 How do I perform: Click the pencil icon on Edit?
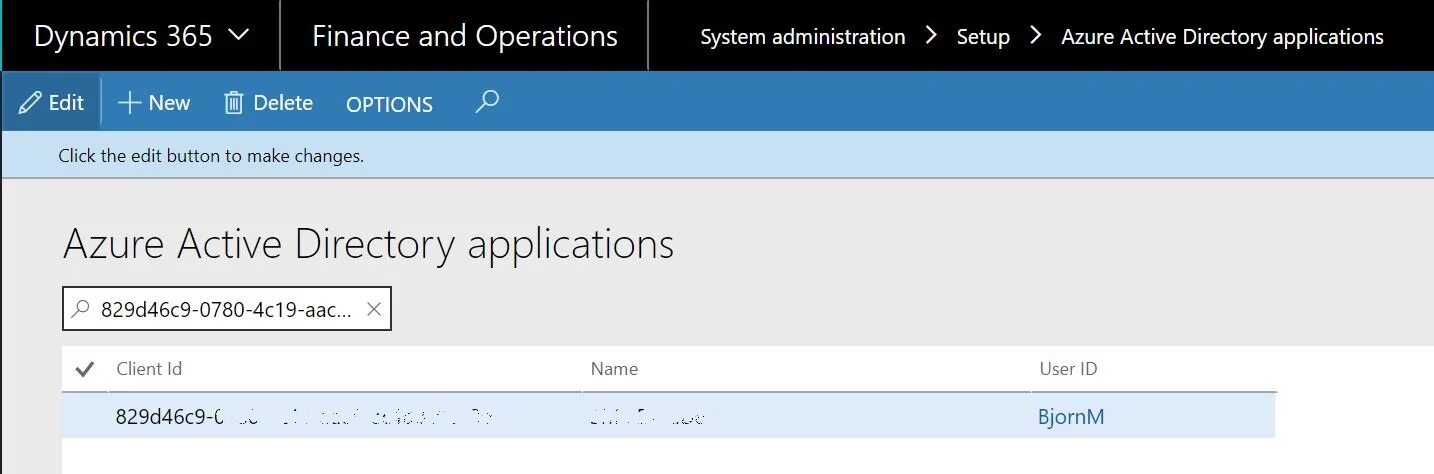coord(30,102)
